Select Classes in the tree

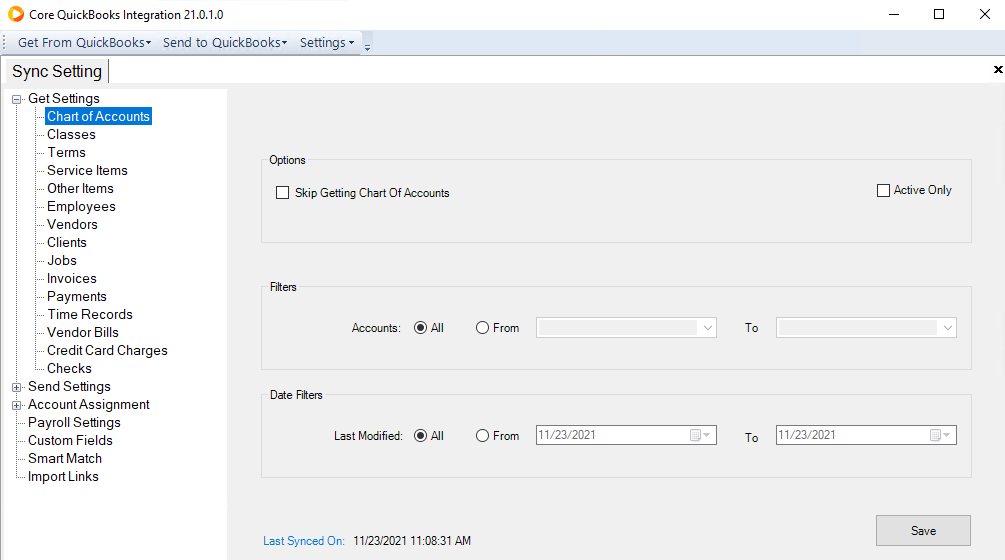click(71, 135)
